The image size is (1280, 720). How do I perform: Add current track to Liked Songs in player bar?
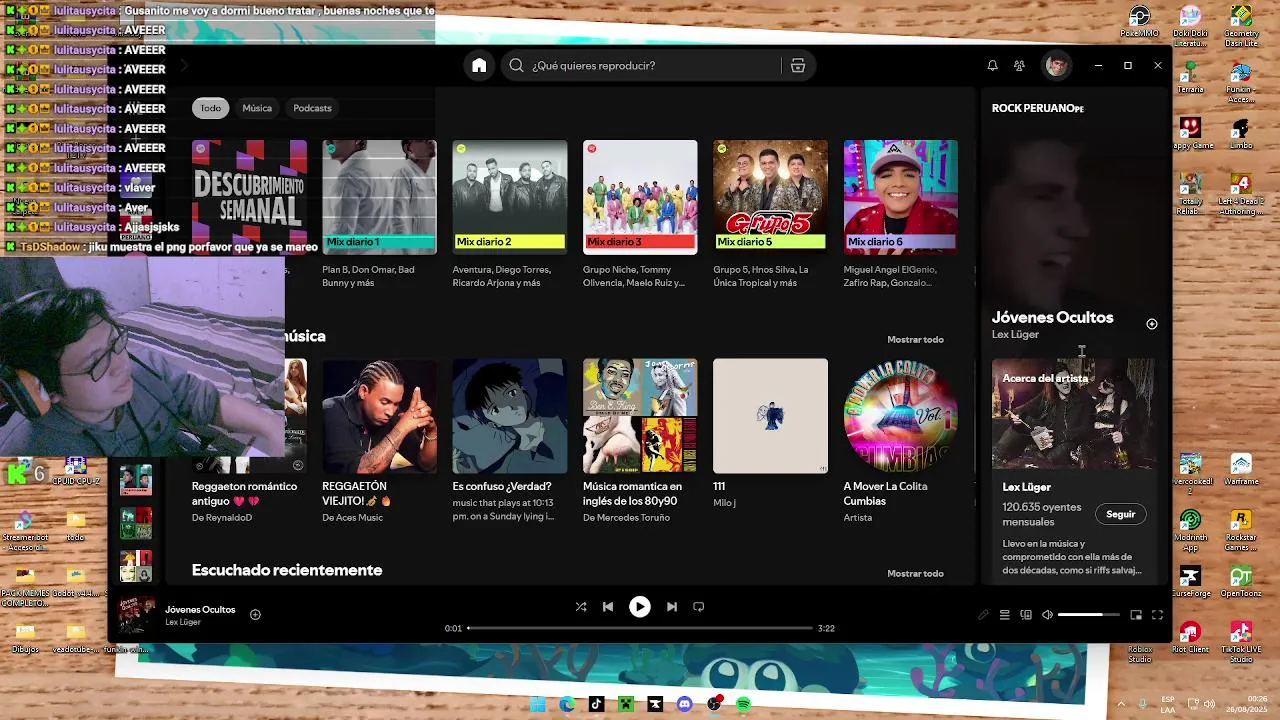(x=255, y=614)
